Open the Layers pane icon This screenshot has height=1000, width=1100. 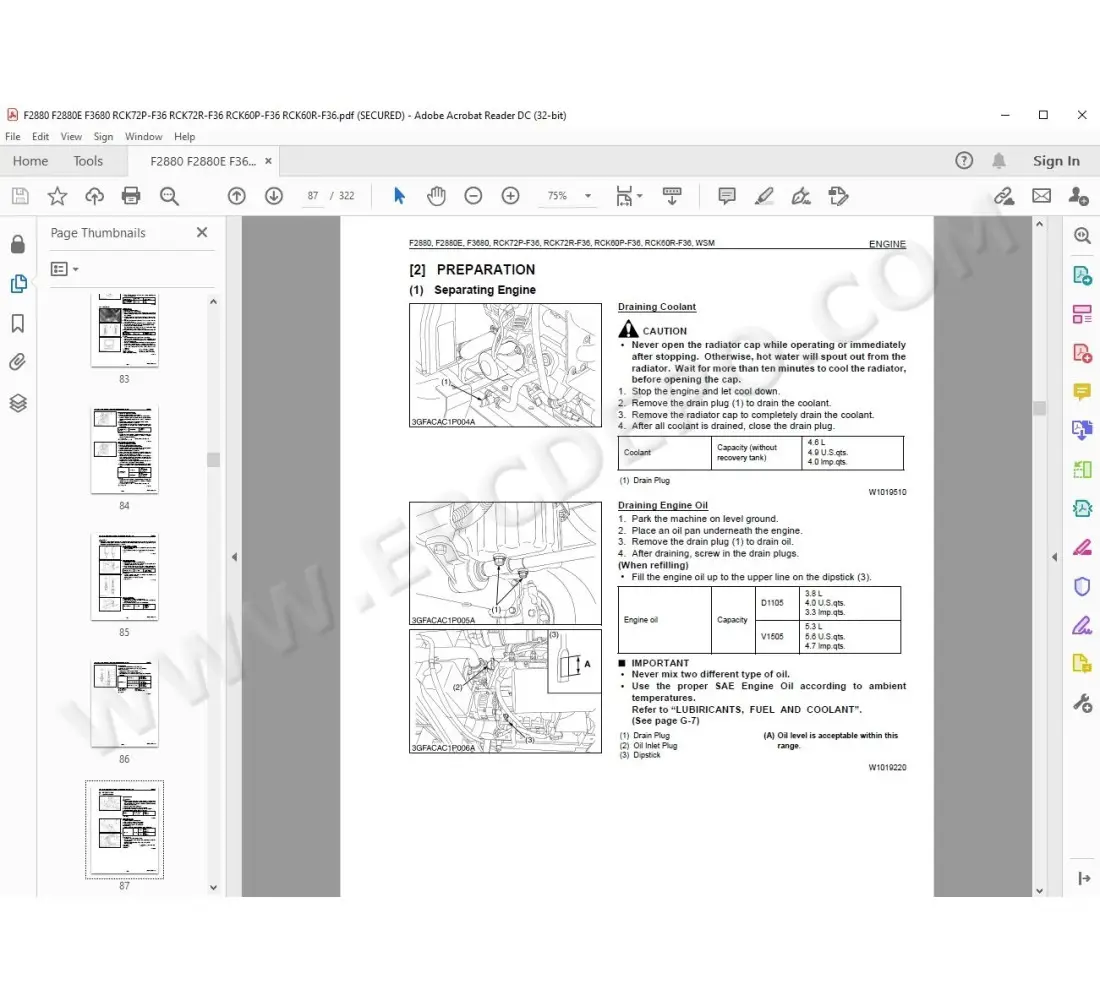pos(18,403)
